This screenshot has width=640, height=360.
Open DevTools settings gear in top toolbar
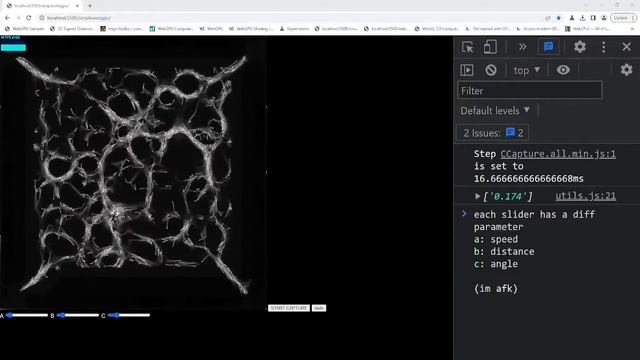tap(580, 47)
